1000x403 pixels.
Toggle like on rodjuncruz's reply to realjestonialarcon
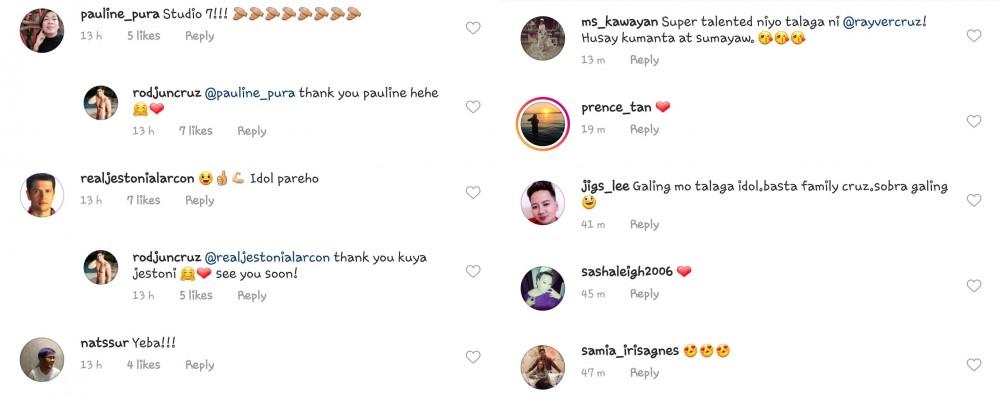(x=473, y=271)
